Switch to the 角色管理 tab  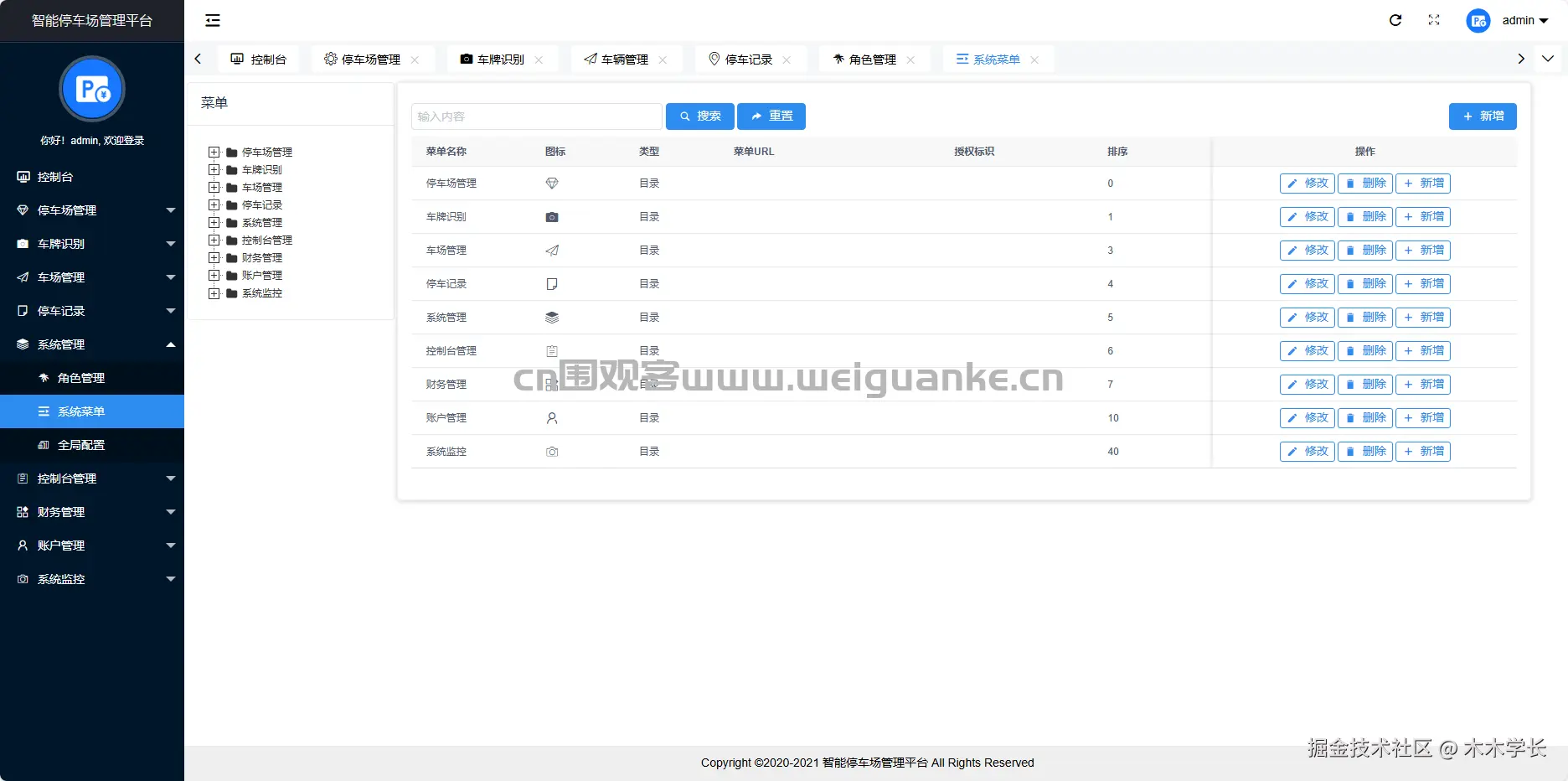(873, 59)
